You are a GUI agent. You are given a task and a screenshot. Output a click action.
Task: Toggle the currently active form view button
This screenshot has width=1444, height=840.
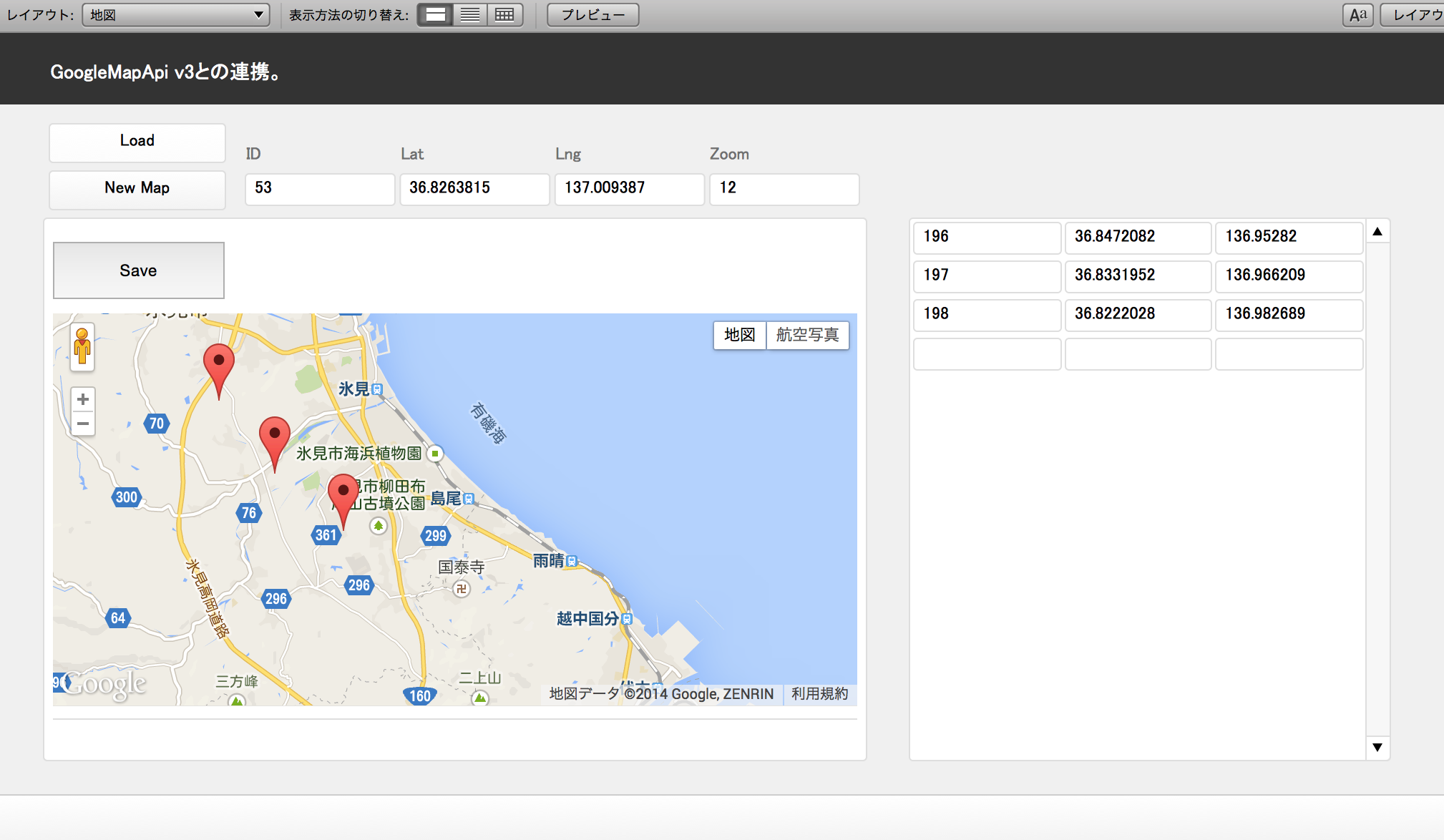(x=435, y=14)
